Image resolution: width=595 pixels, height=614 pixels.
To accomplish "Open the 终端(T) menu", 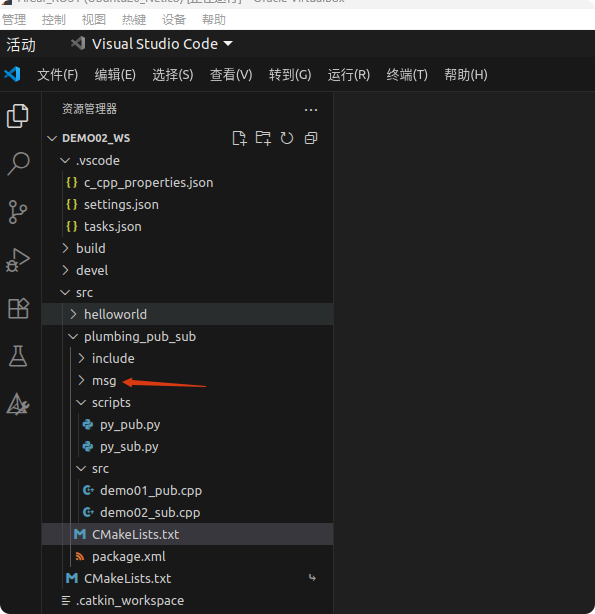I will [407, 74].
